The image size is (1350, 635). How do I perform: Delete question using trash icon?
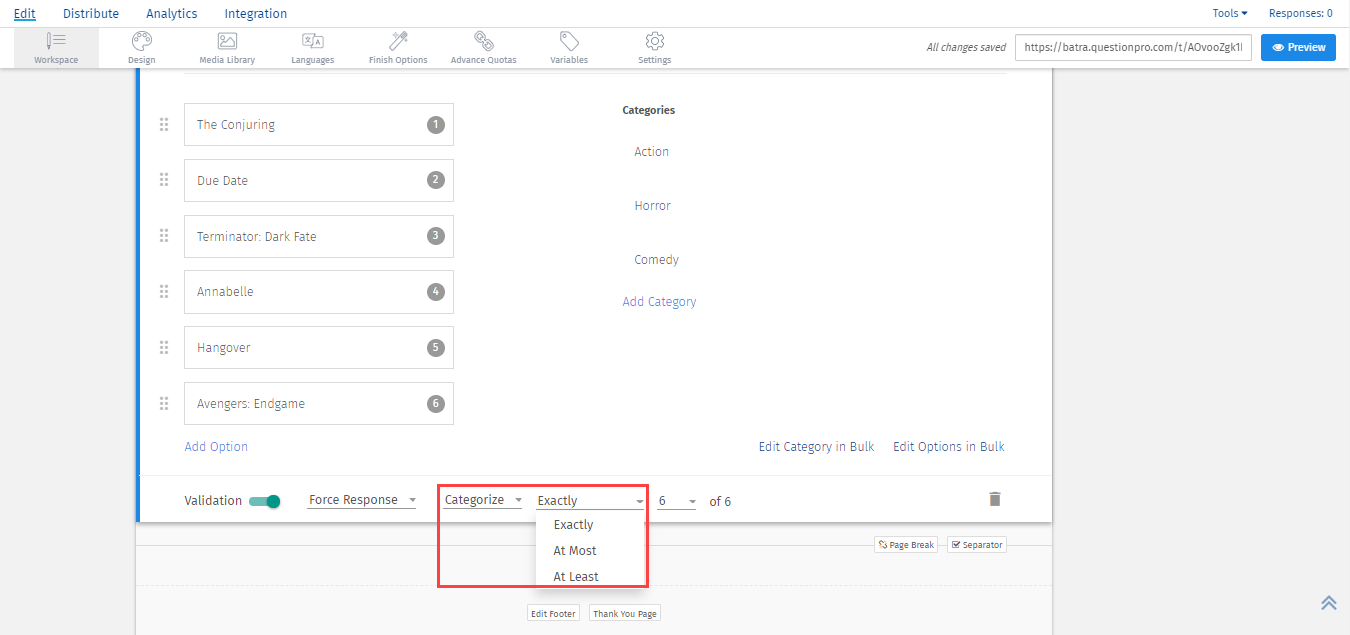tap(994, 499)
